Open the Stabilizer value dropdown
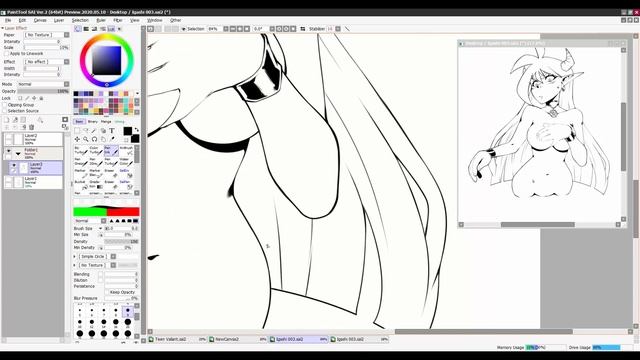Screen dimensions: 640x360 pos(338,29)
